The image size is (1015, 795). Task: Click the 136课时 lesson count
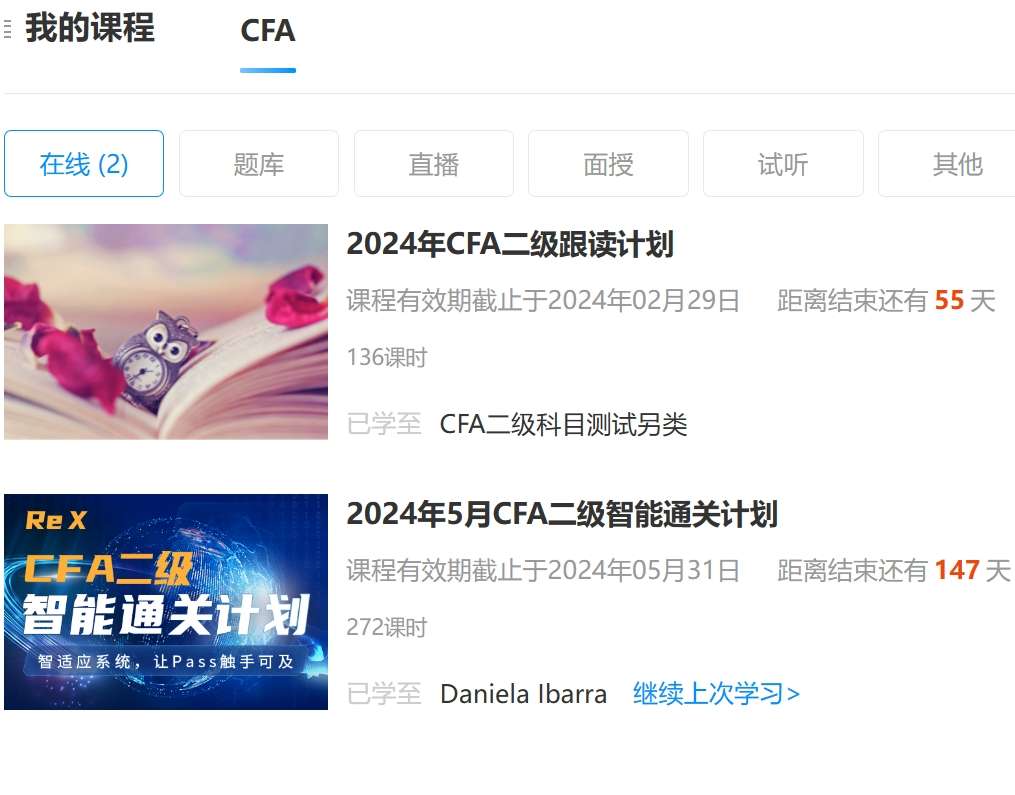click(386, 357)
